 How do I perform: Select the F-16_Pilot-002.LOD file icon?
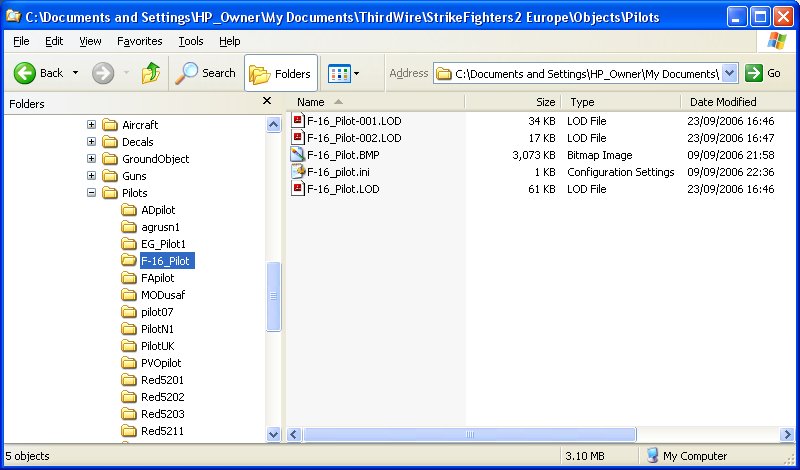(297, 137)
